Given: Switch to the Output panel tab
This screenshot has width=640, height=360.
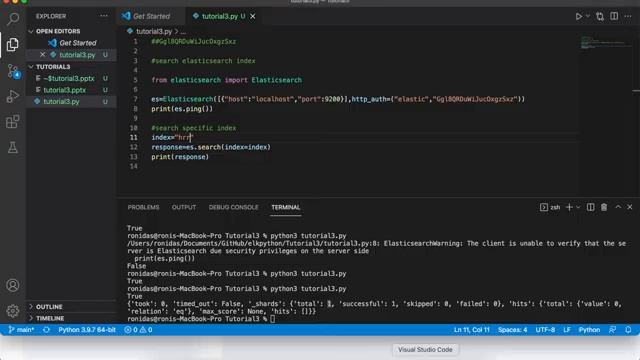Looking at the screenshot, I should click(x=184, y=207).
